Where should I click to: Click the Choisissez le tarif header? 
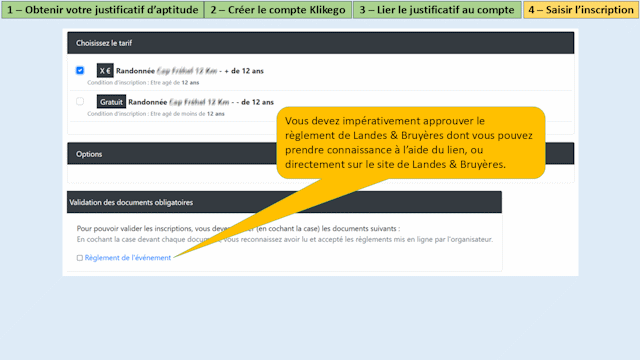(x=321, y=43)
